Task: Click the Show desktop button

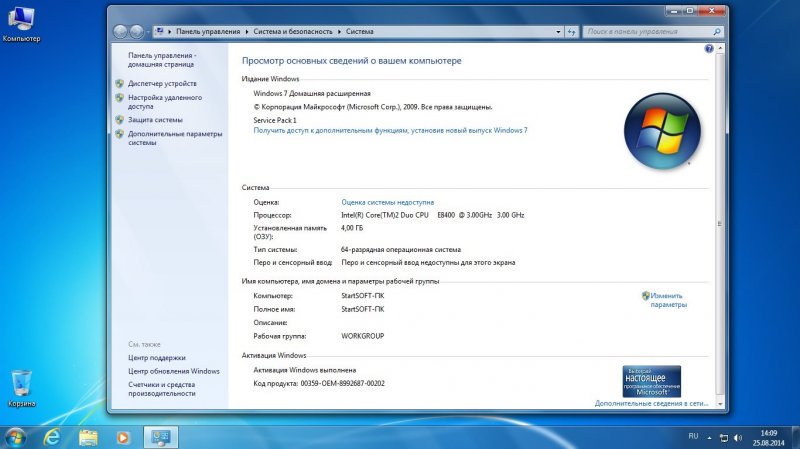Action: click(796, 438)
